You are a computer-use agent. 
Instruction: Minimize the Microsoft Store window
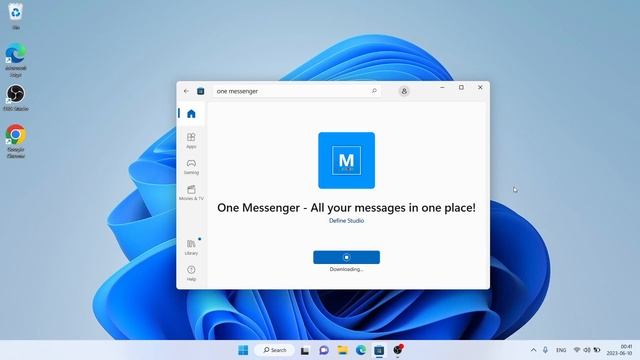click(x=442, y=87)
